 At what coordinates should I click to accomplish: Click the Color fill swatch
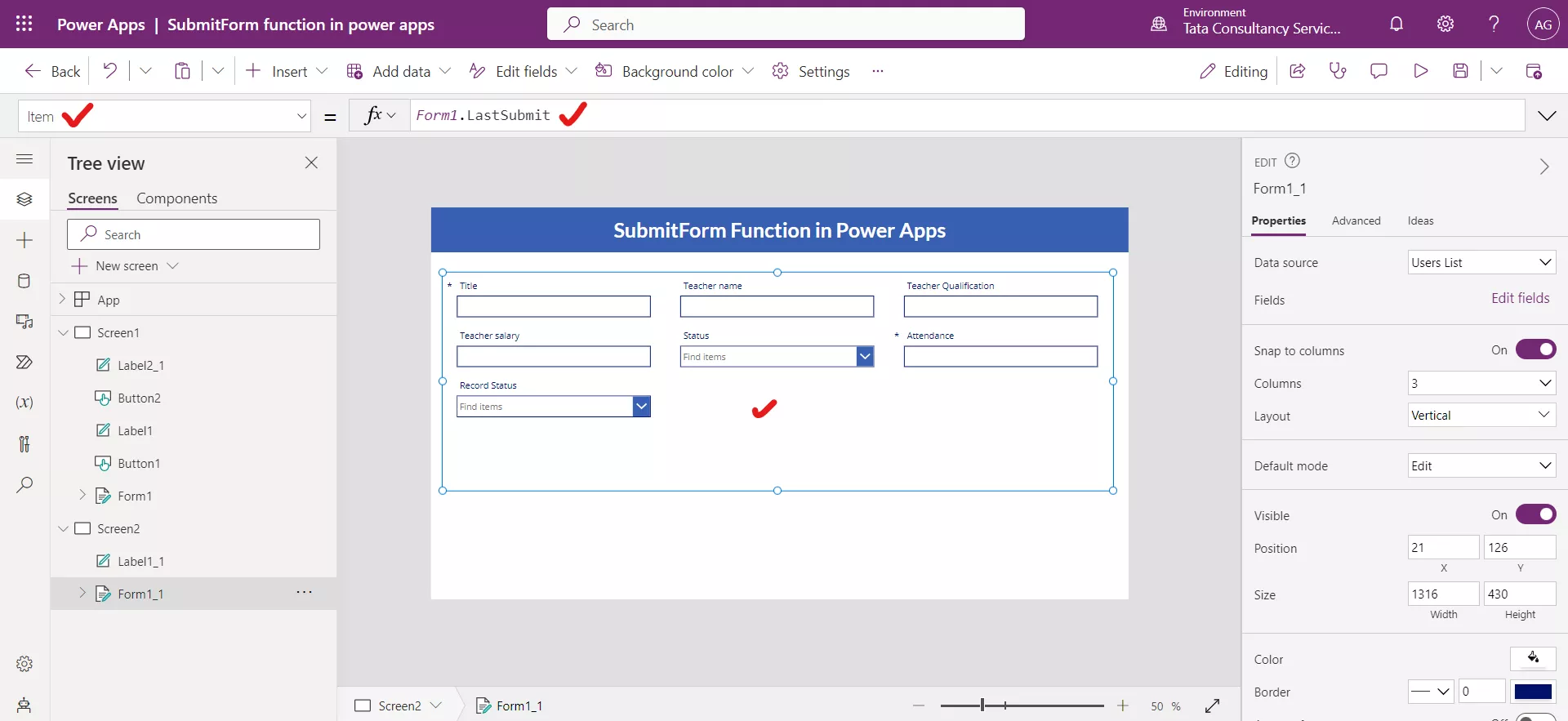[x=1533, y=658]
